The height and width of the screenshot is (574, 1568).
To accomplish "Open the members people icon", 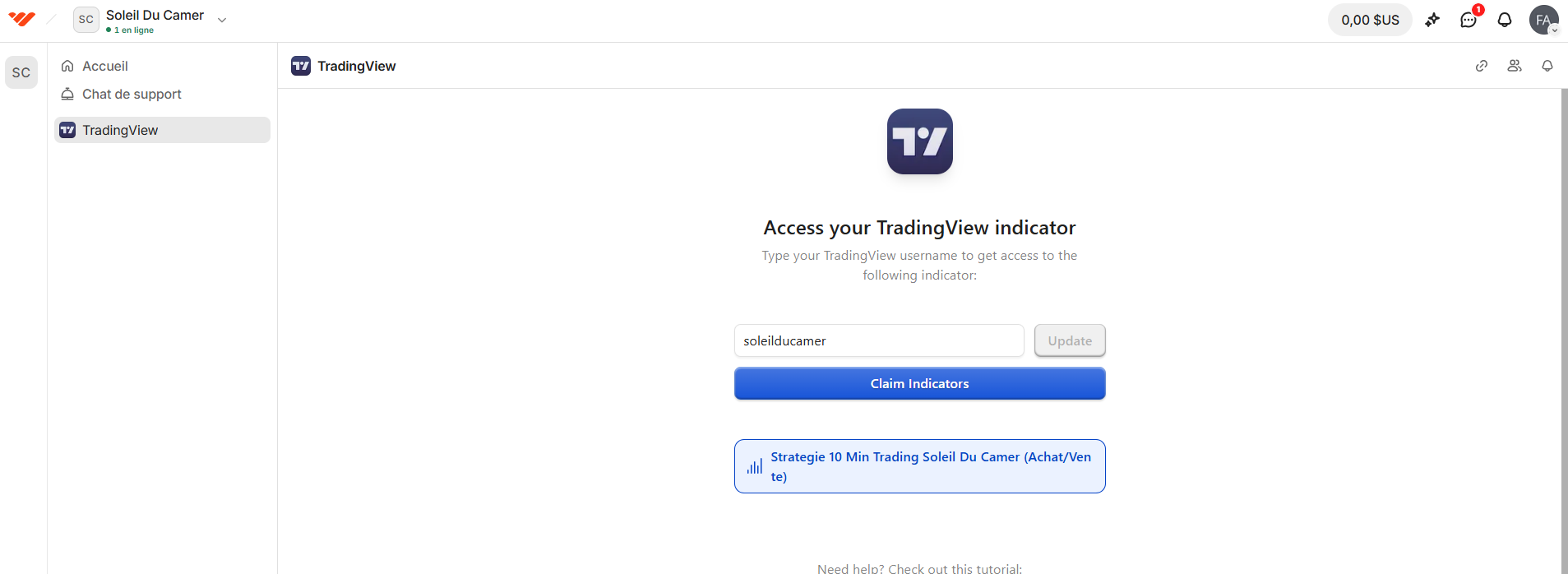I will [x=1515, y=66].
